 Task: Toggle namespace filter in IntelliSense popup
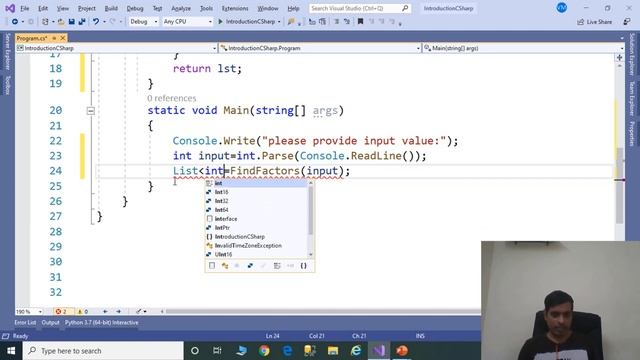click(303, 266)
